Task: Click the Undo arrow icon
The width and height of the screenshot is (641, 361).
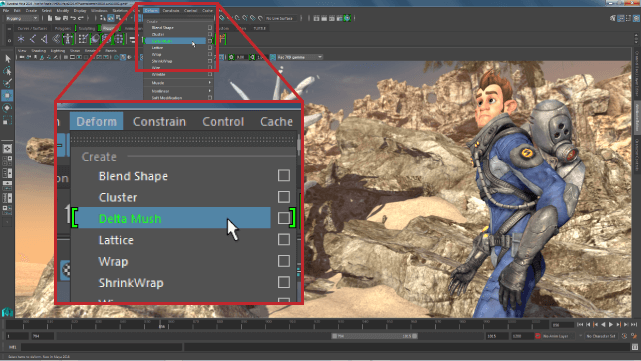Action: tap(73, 18)
